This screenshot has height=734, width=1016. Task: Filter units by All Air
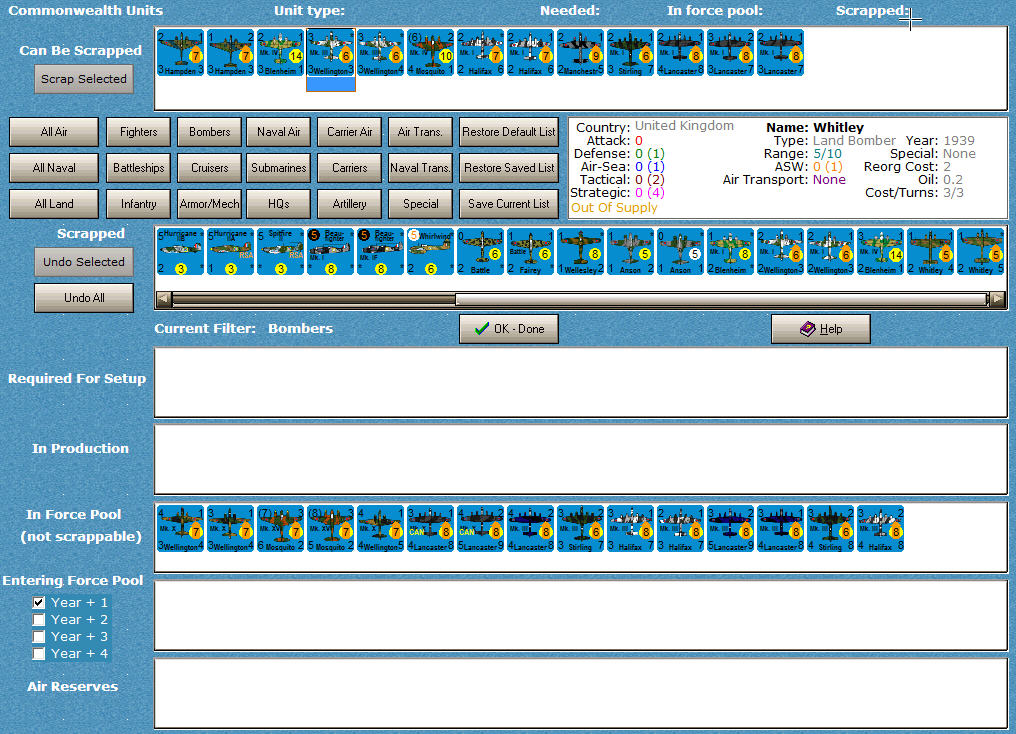[54, 132]
